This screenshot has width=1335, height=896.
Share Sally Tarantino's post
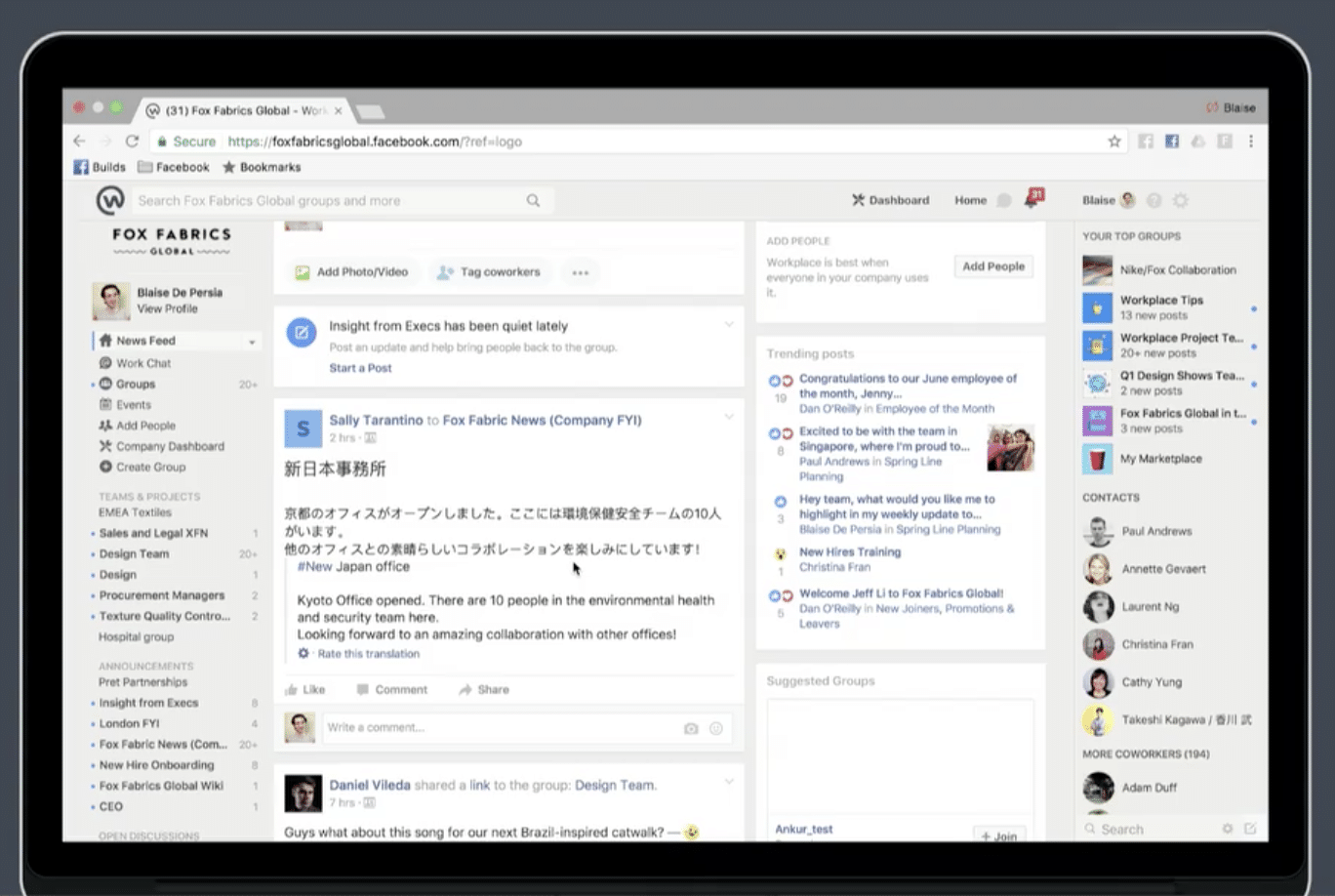click(x=484, y=689)
